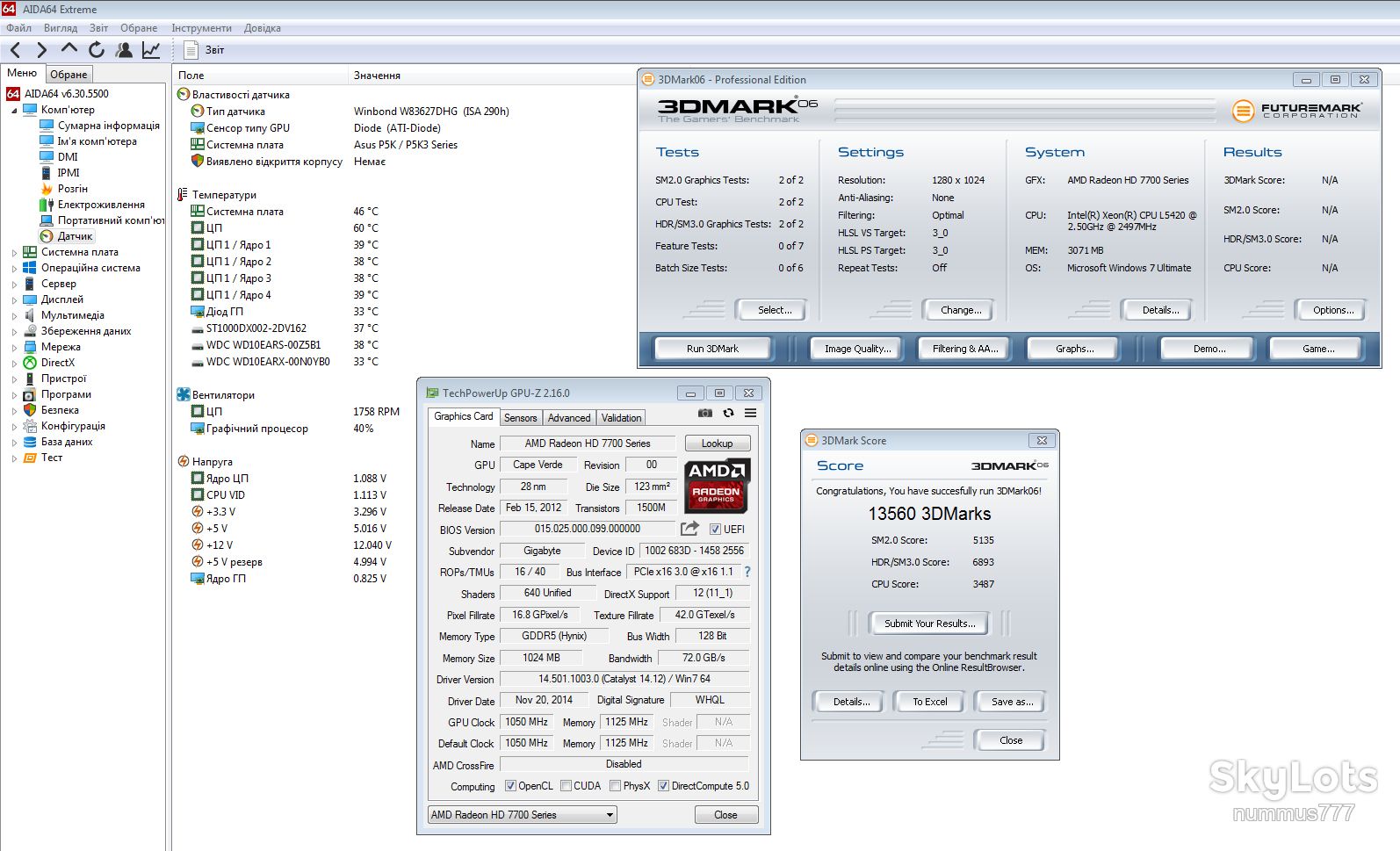Click the up-level arrow in AIDA64 toolbar
This screenshot has width=1400, height=851.
pyautogui.click(x=69, y=48)
